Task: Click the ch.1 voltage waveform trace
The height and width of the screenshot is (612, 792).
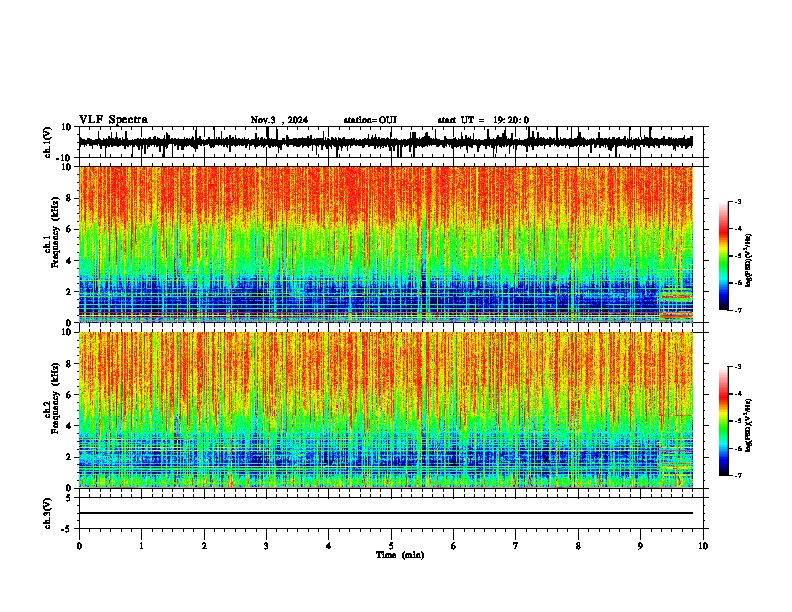Action: coord(385,142)
